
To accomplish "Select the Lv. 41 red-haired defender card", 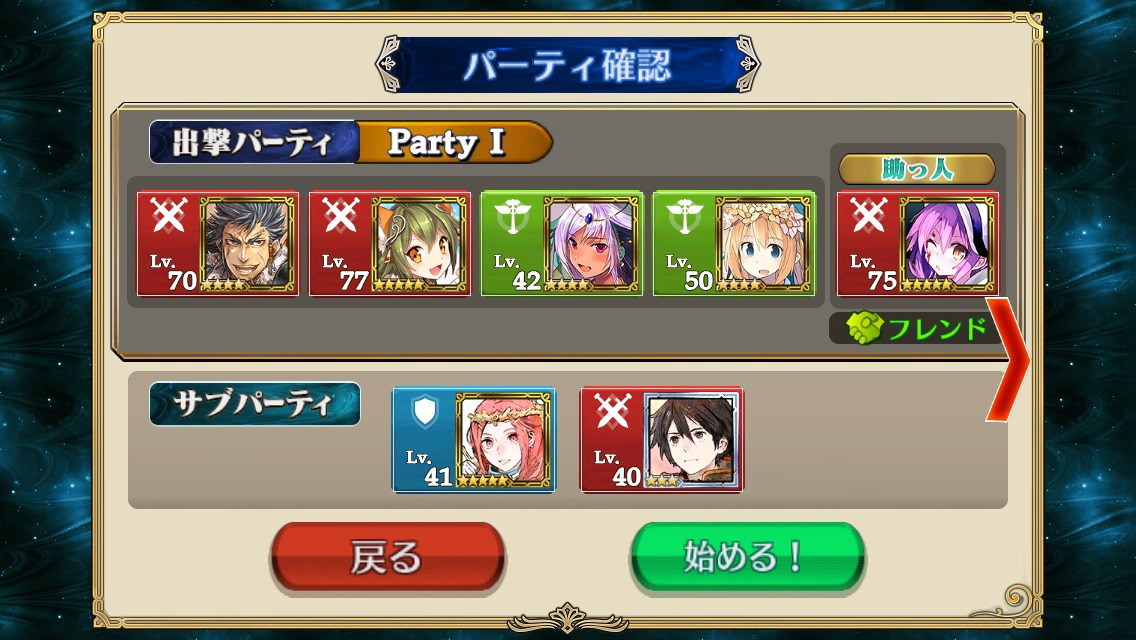I will click(x=474, y=440).
